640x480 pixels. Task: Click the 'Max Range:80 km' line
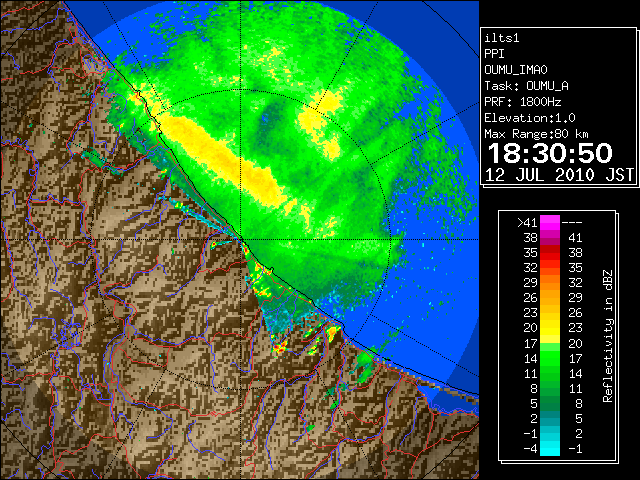point(536,134)
